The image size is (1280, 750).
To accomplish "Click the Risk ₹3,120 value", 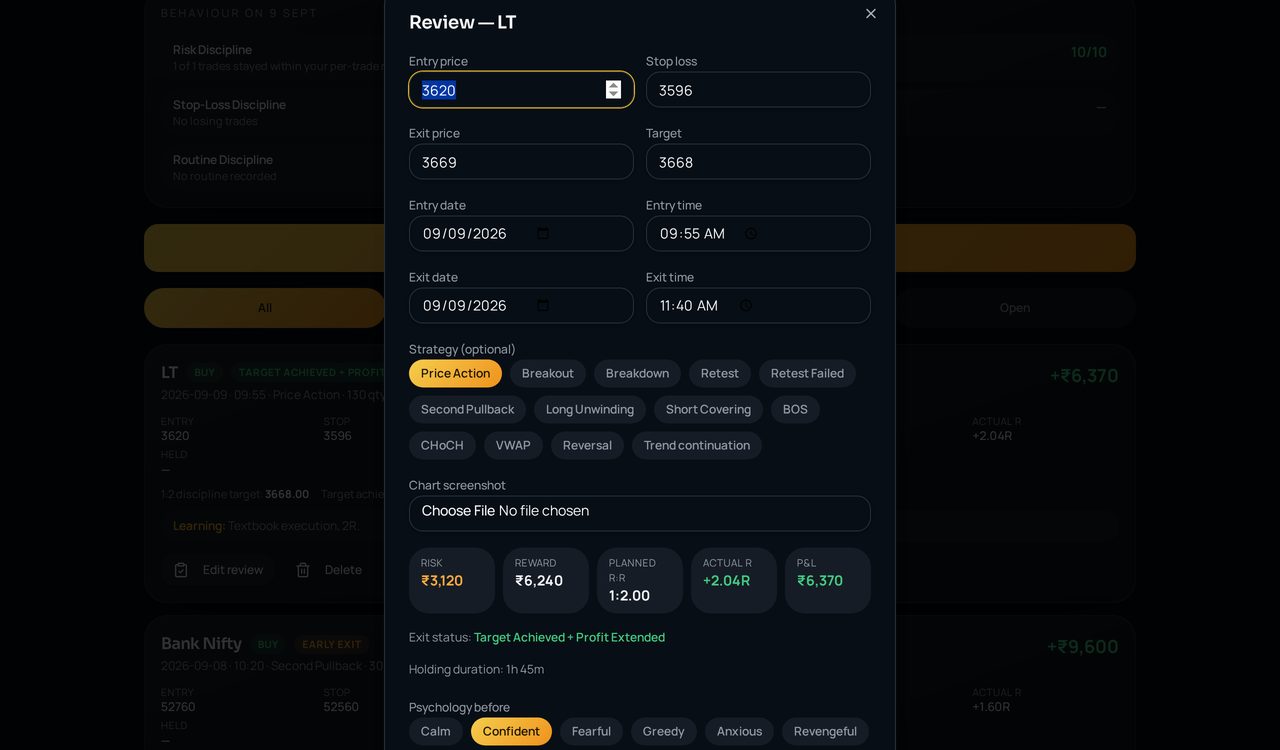I will coord(442,581).
